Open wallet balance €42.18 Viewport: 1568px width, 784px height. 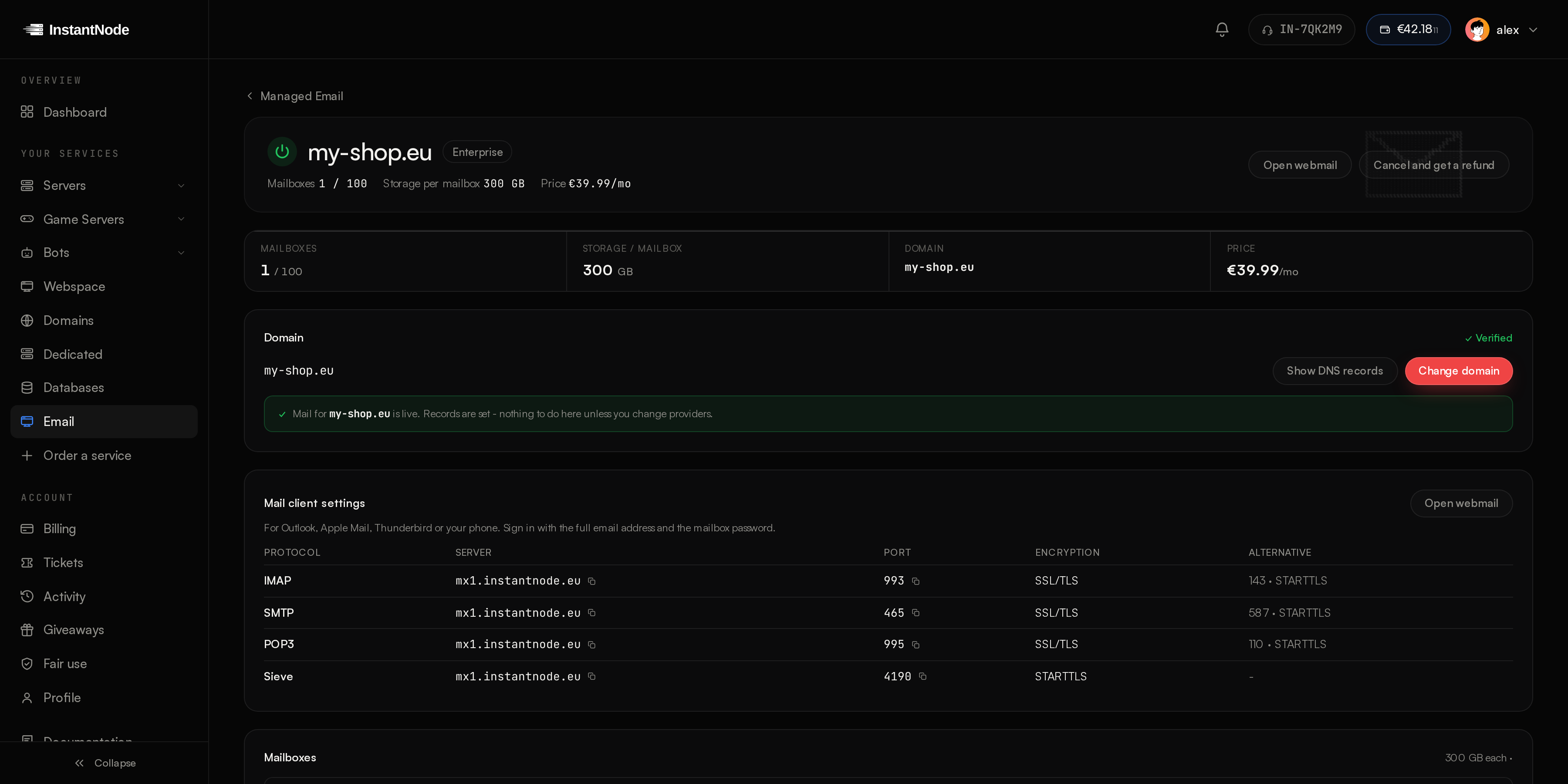pyautogui.click(x=1408, y=29)
